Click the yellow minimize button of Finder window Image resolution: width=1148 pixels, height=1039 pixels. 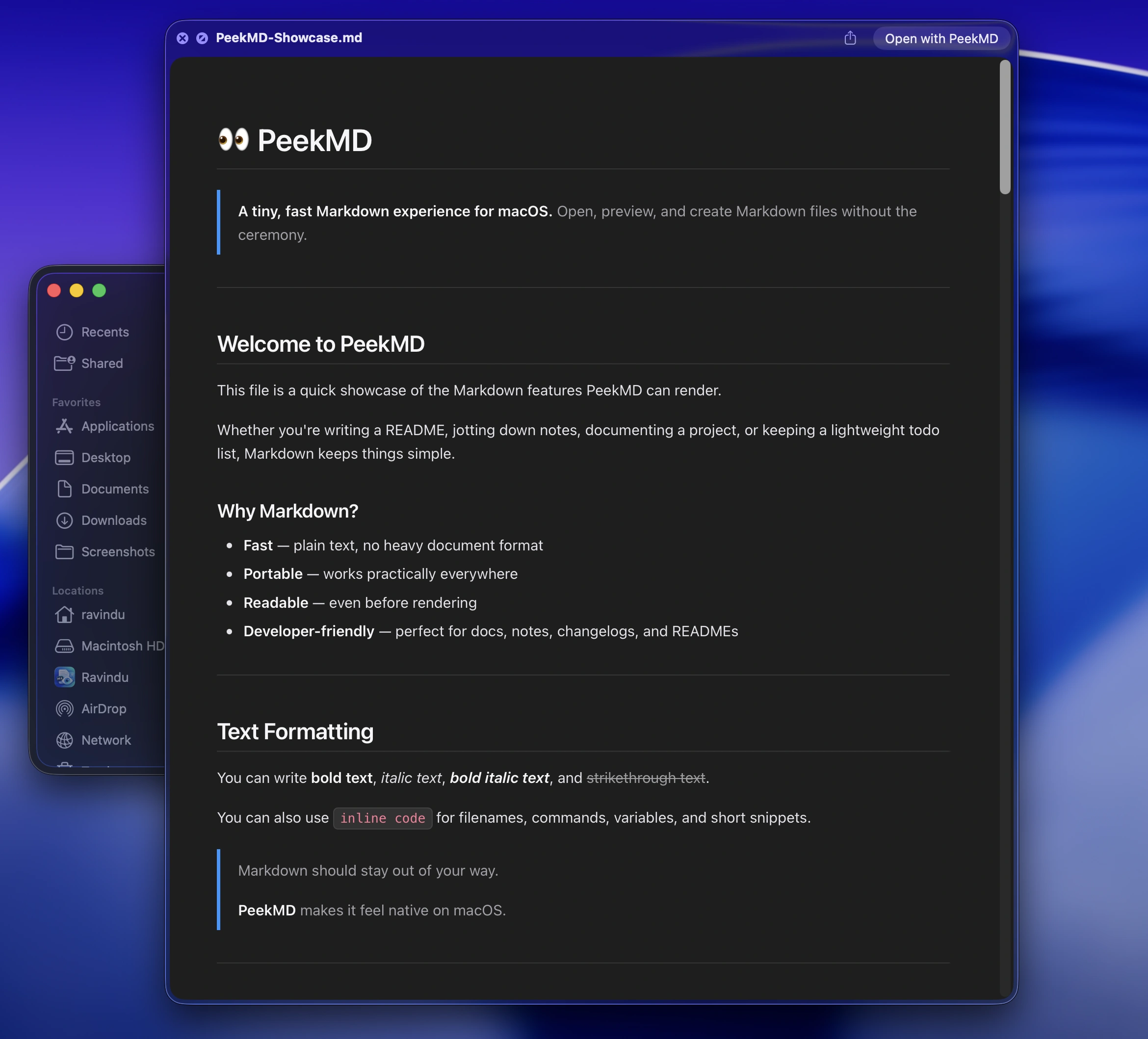[x=77, y=290]
